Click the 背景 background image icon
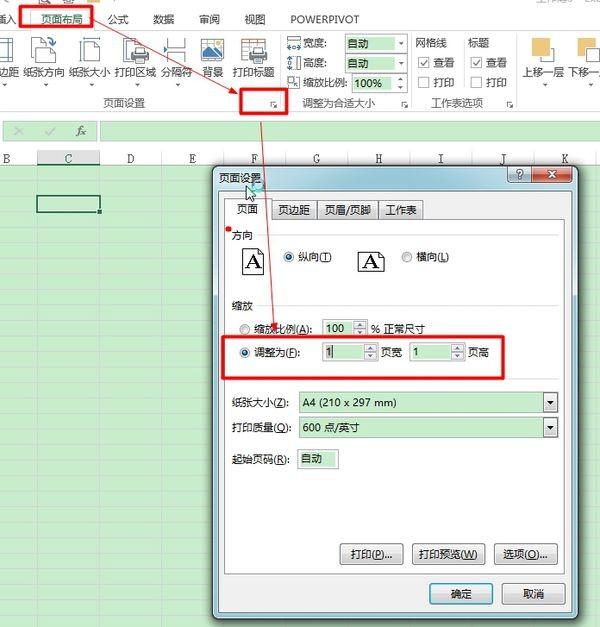The image size is (600, 627). pos(212,51)
